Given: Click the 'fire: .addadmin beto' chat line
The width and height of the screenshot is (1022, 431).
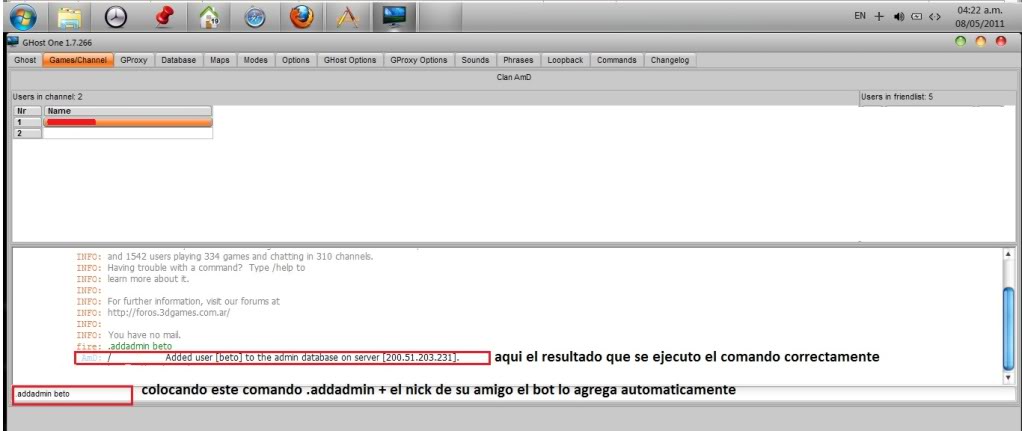Looking at the screenshot, I should click(x=124, y=346).
